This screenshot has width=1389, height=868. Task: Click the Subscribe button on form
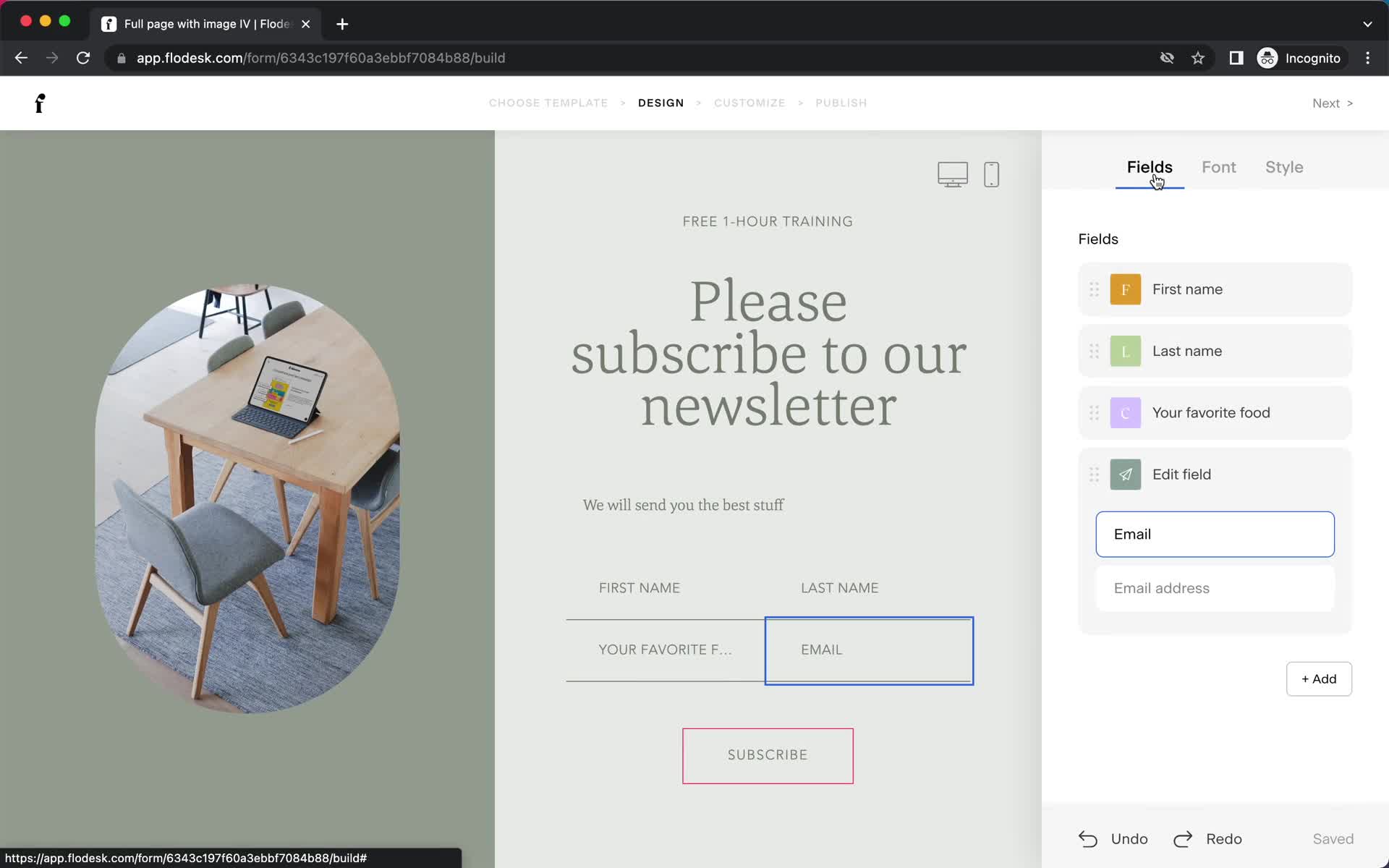[x=767, y=755]
